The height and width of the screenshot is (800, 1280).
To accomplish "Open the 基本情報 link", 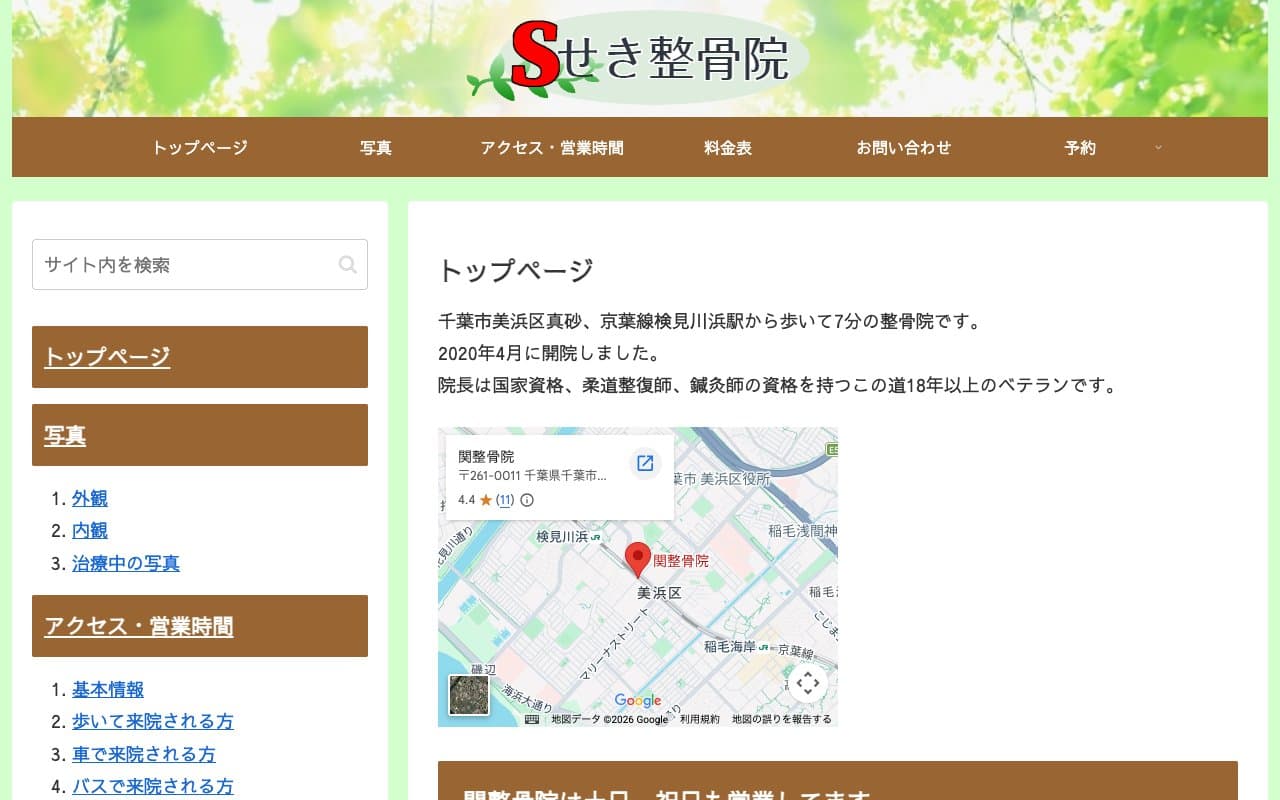I will pyautogui.click(x=107, y=689).
